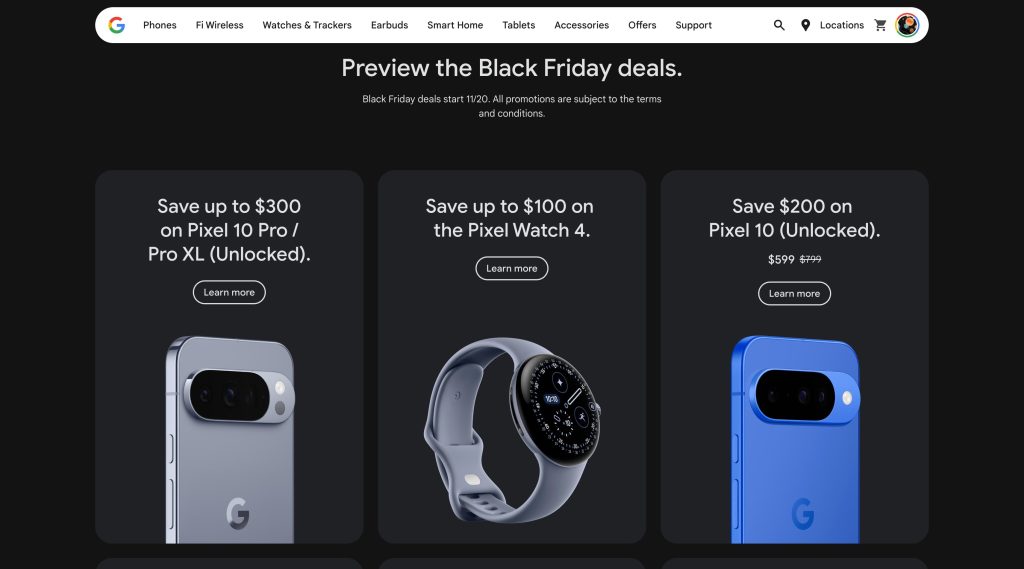The width and height of the screenshot is (1024, 569).
Task: Click the Google logo in navigation bar
Action: point(117,25)
